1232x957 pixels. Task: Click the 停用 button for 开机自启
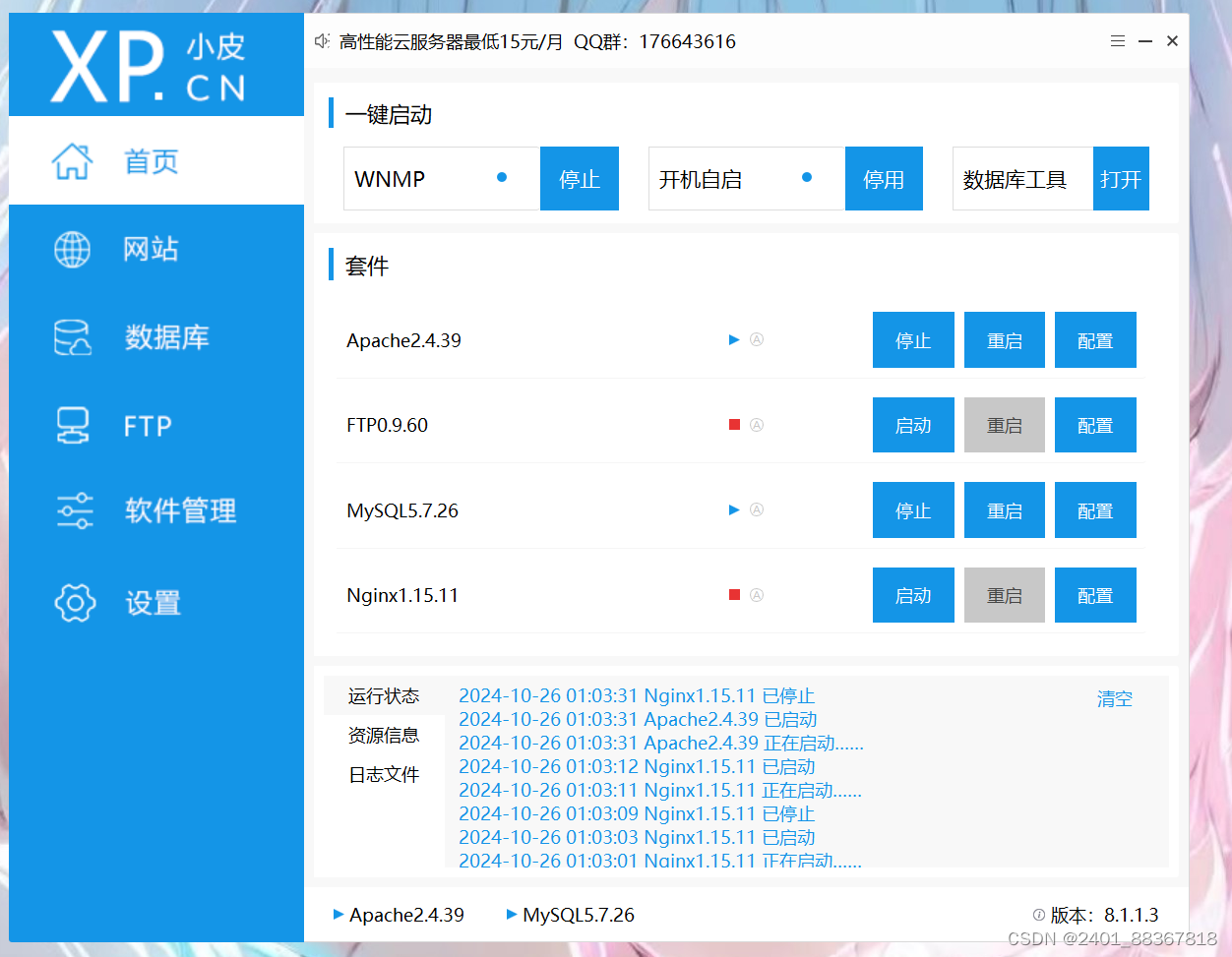coord(884,179)
